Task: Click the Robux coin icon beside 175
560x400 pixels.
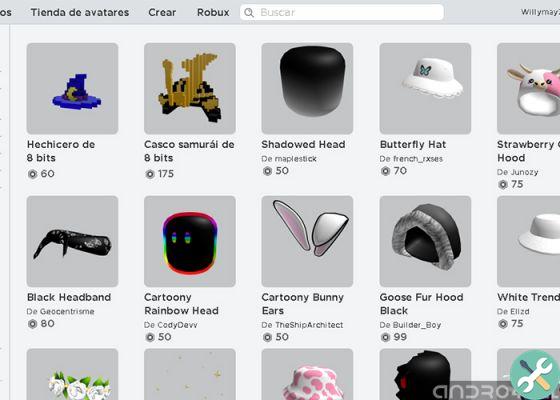Action: pyautogui.click(x=150, y=174)
